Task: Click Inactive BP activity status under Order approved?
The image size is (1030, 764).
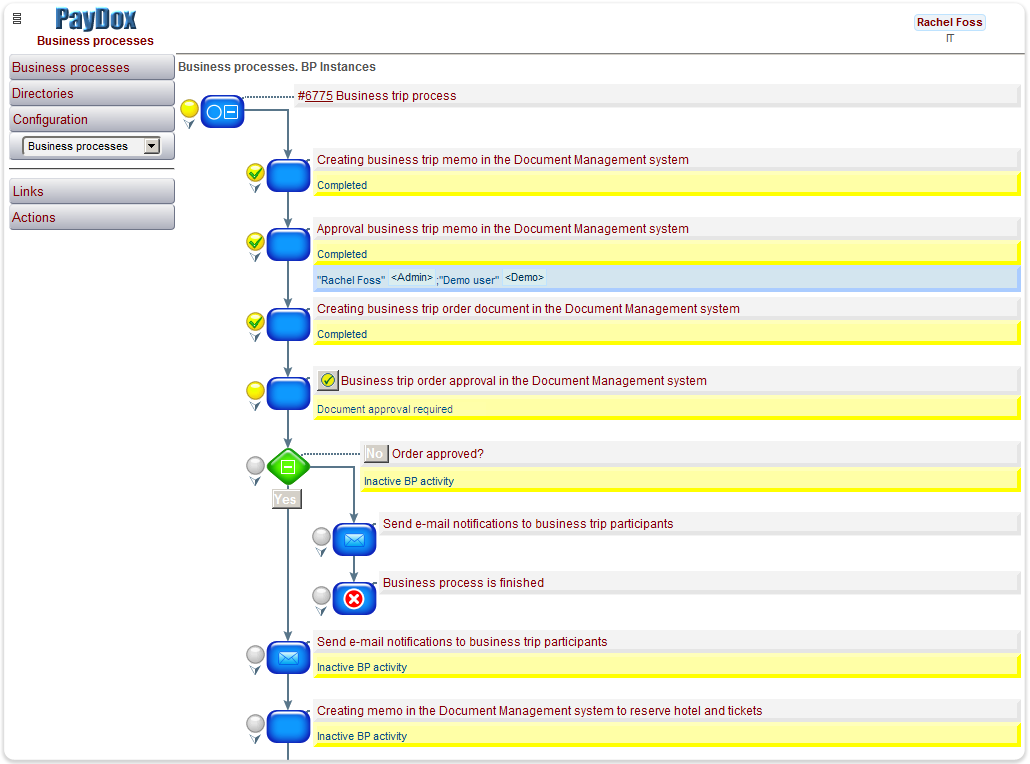Action: click(409, 482)
